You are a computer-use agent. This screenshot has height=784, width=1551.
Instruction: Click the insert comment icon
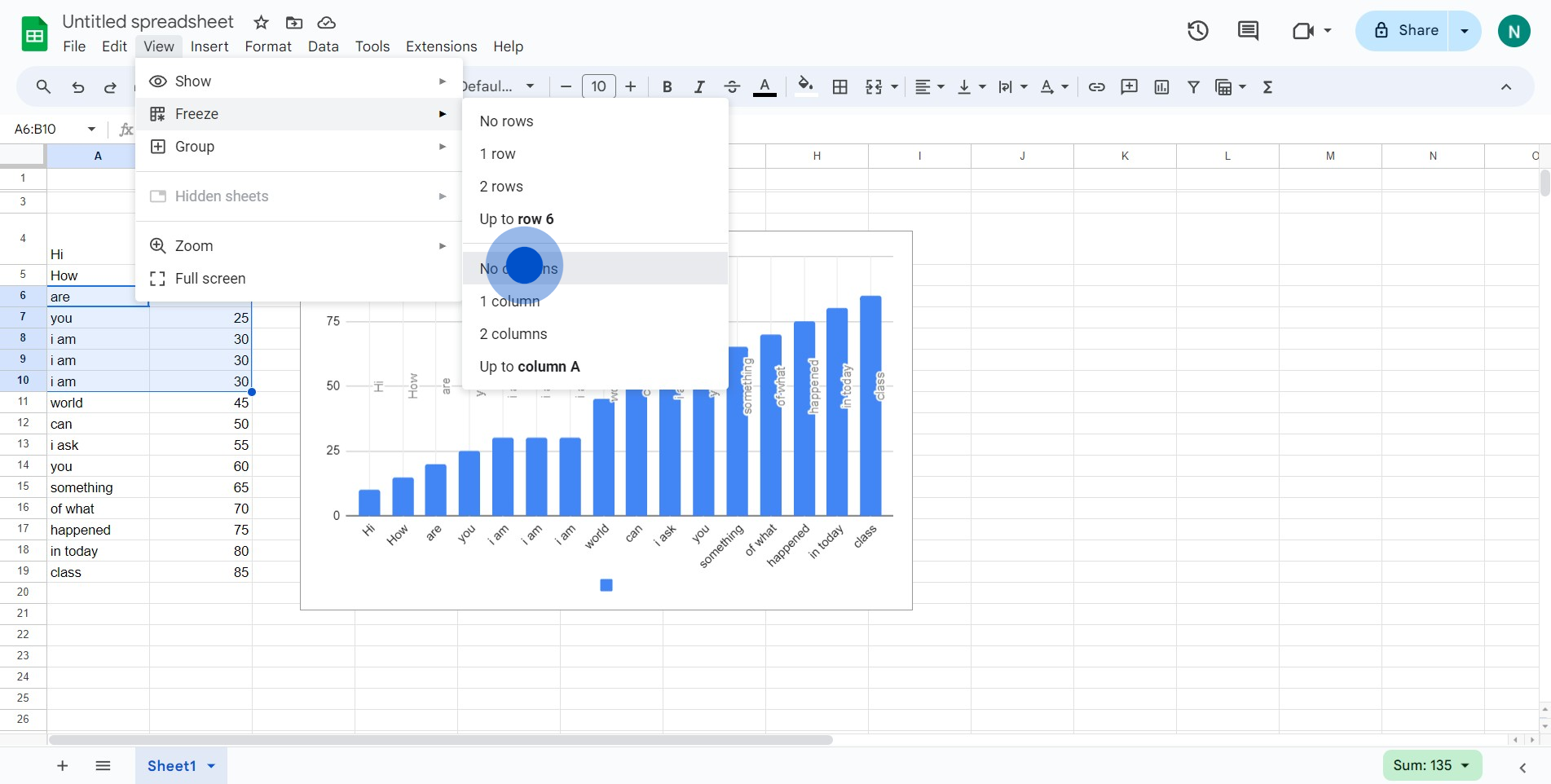(x=1129, y=87)
